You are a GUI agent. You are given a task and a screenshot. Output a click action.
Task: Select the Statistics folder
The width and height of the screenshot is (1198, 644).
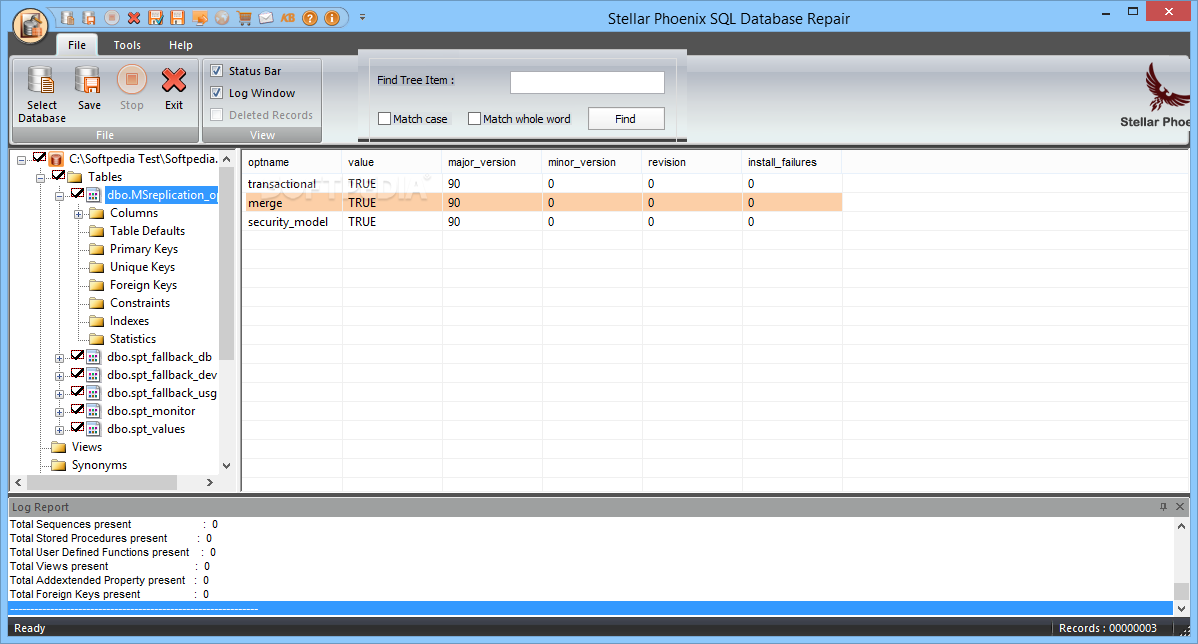click(132, 338)
